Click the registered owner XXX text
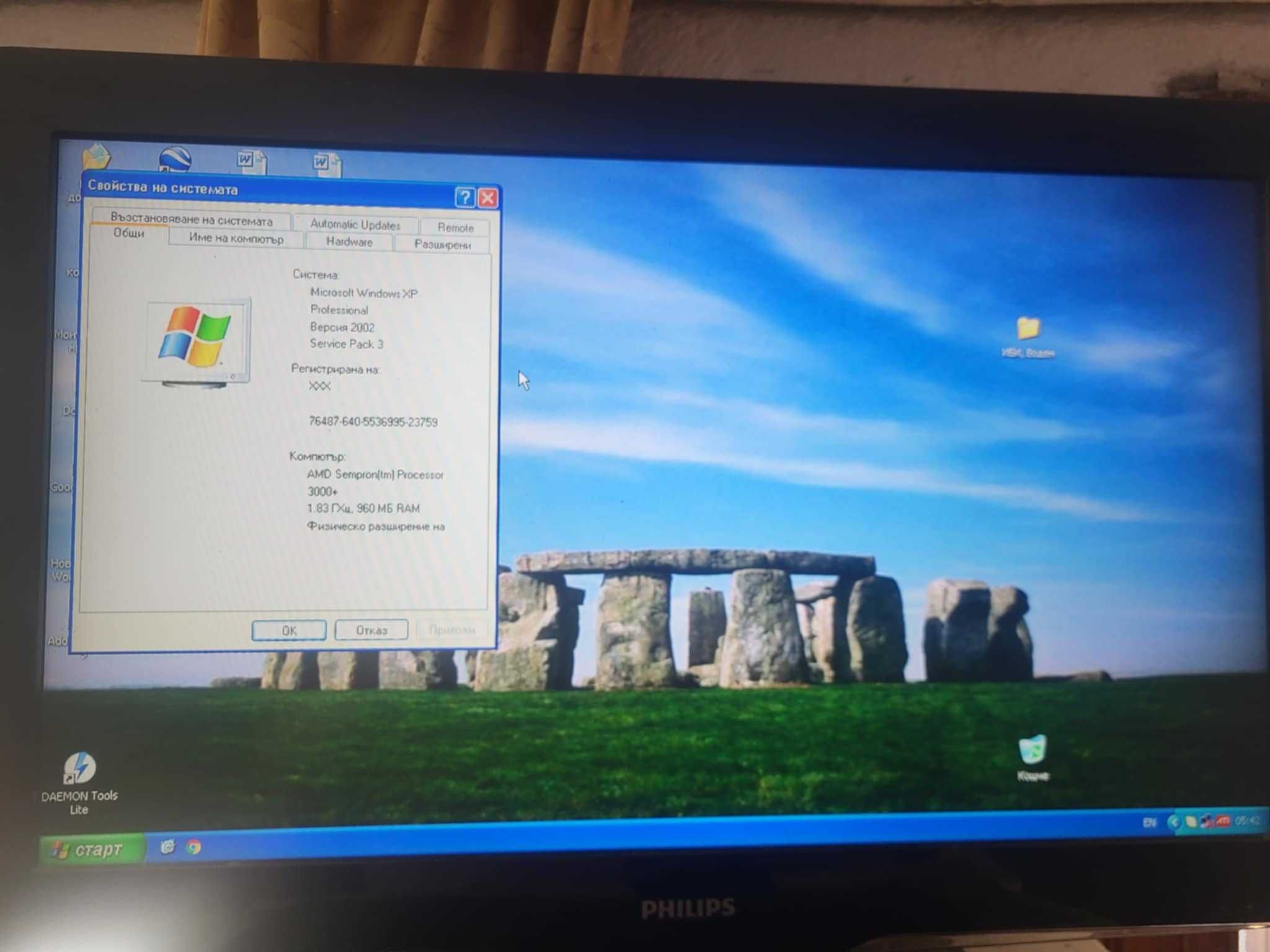Image resolution: width=1270 pixels, height=952 pixels. 319,386
